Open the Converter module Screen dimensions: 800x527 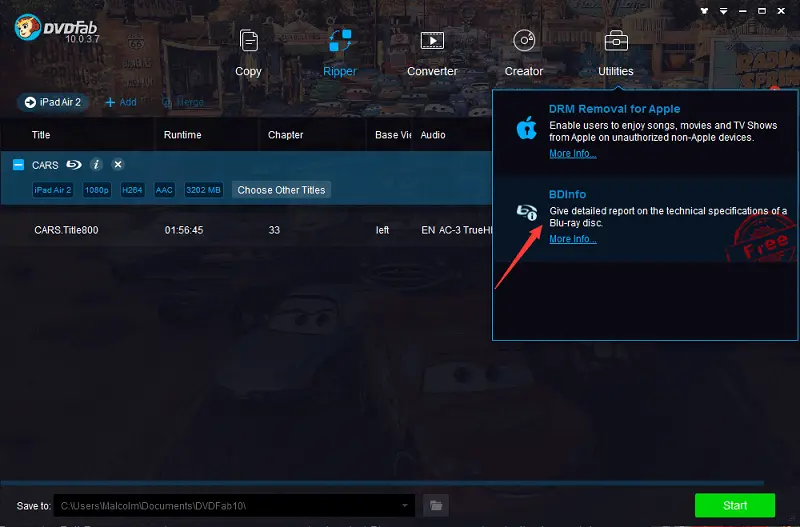(x=432, y=52)
